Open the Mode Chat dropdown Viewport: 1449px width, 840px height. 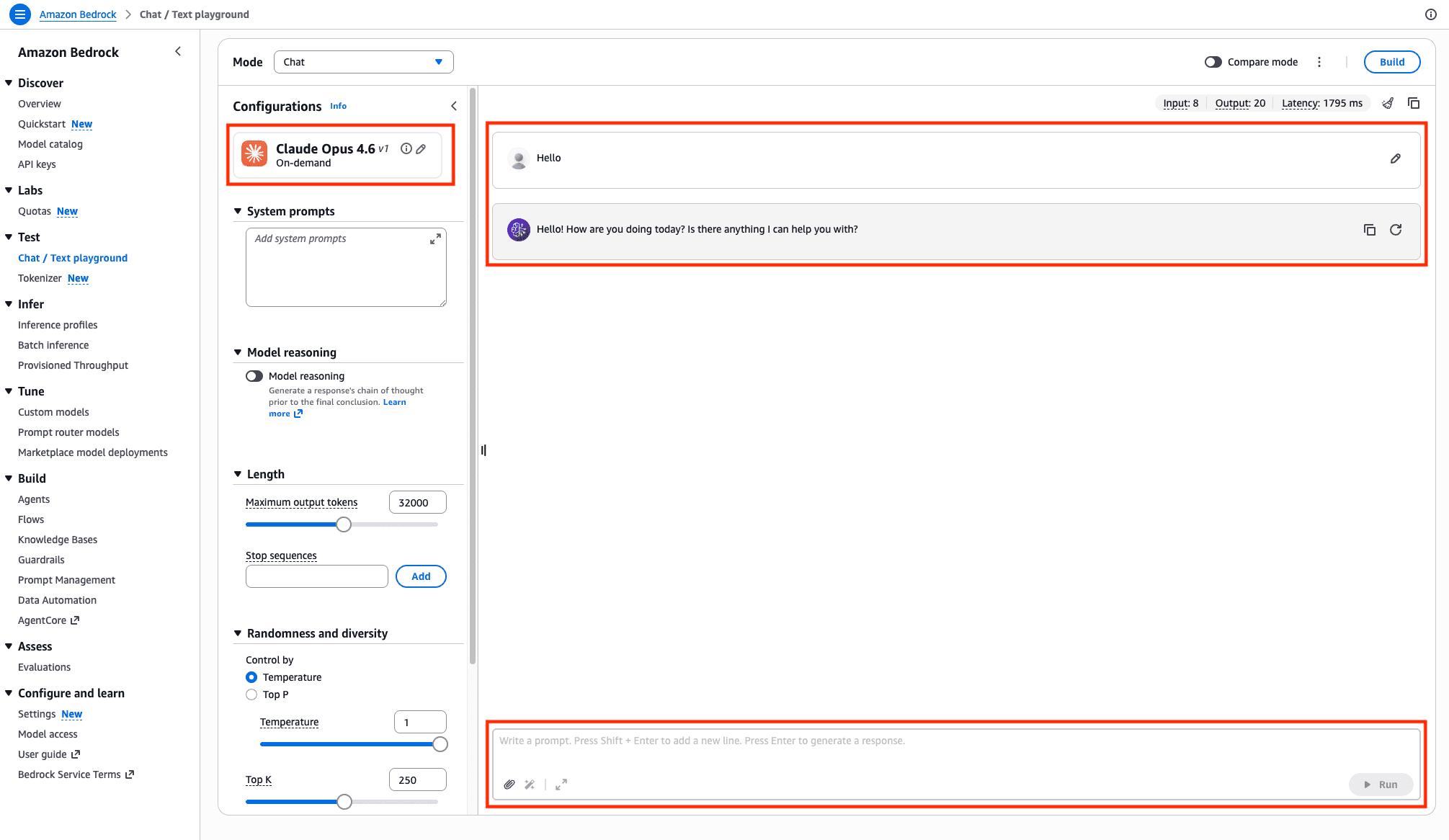[x=363, y=62]
